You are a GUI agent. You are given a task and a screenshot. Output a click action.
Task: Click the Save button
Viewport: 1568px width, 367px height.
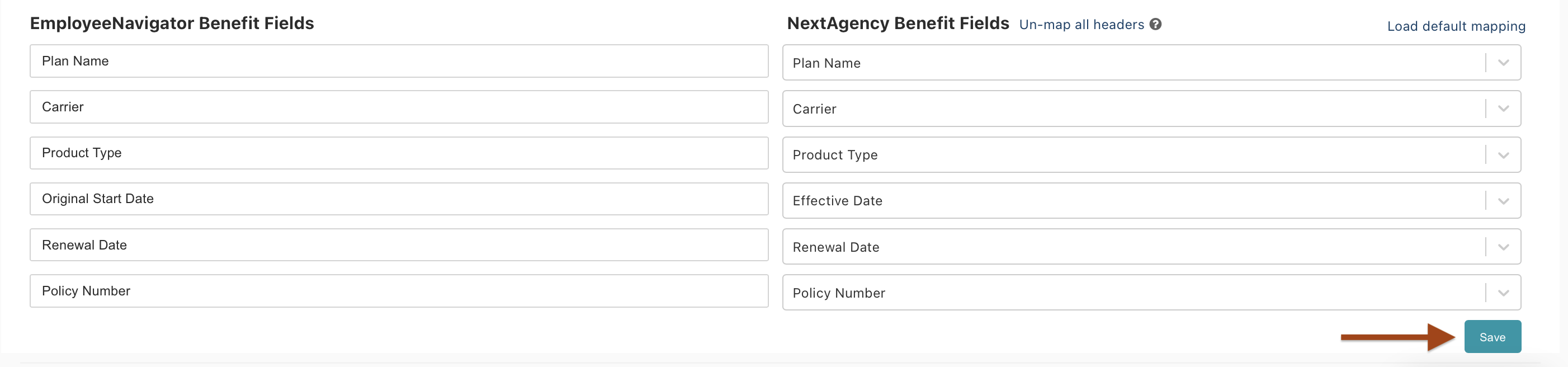click(1492, 337)
